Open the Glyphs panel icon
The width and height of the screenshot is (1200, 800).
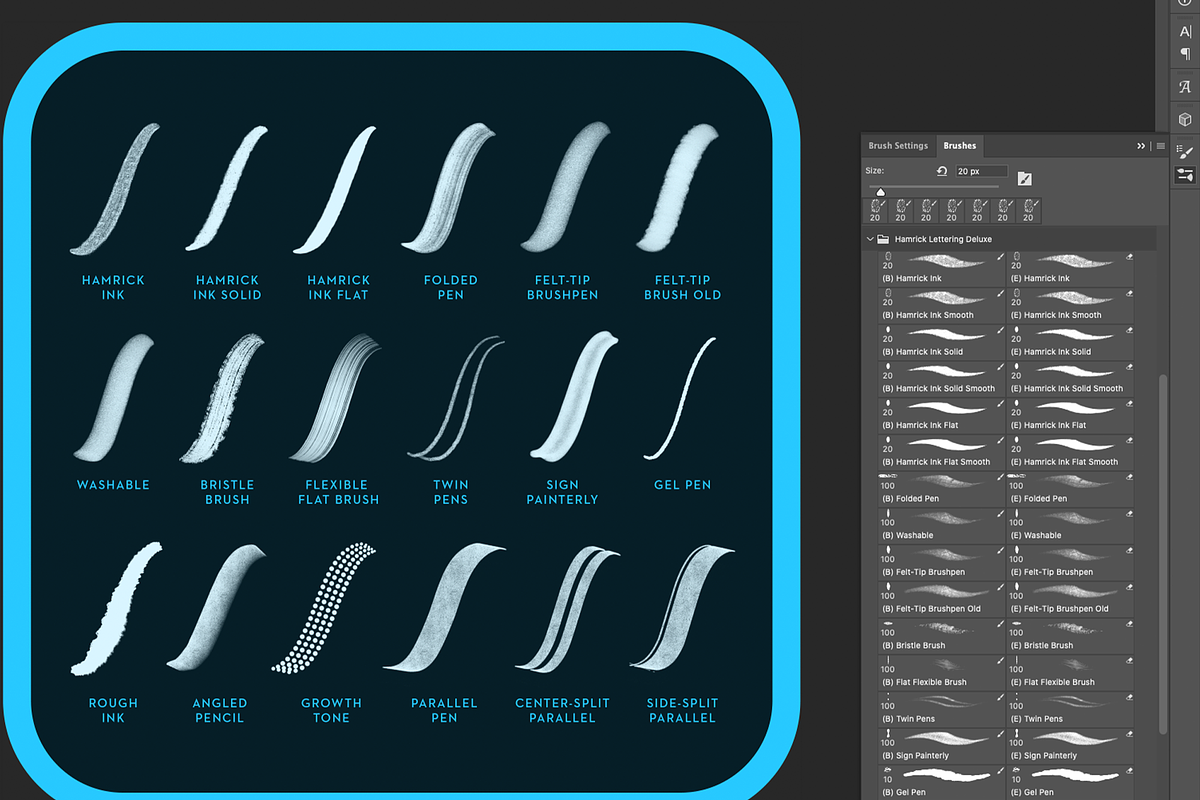tap(1185, 87)
